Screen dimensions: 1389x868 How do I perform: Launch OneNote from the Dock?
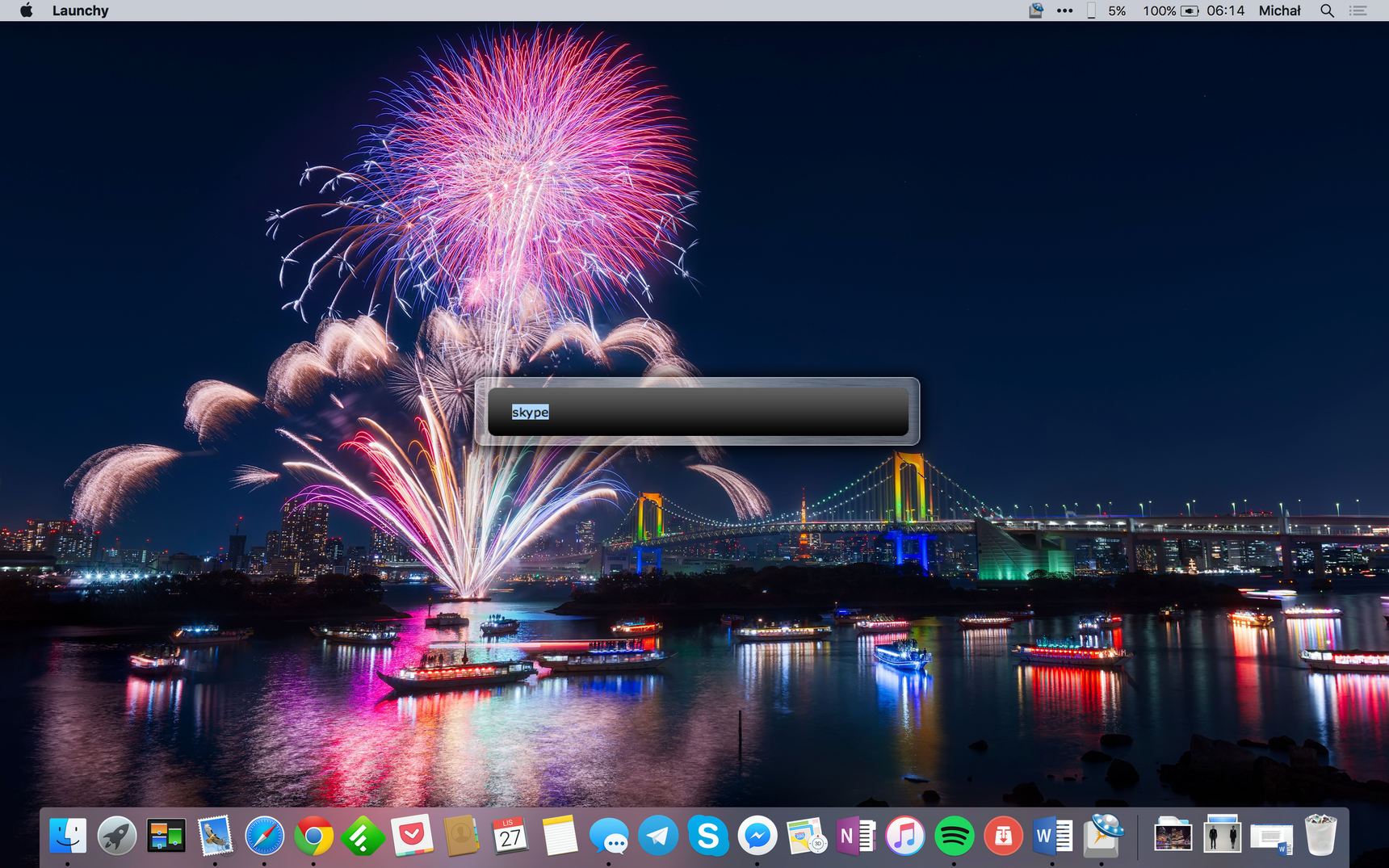pos(855,836)
